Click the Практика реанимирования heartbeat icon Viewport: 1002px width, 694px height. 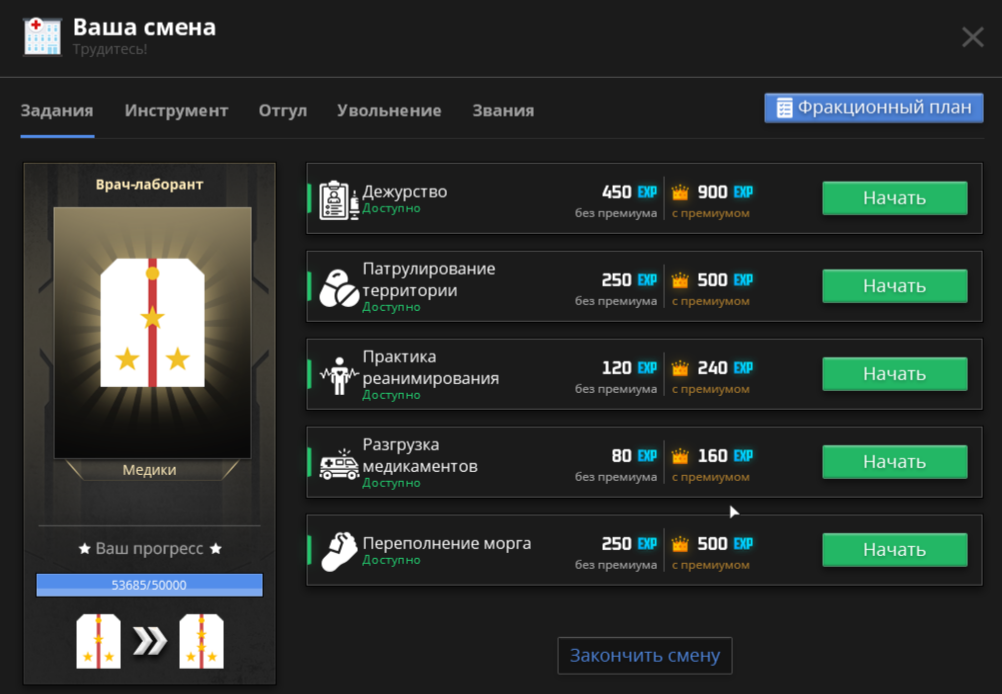[338, 376]
